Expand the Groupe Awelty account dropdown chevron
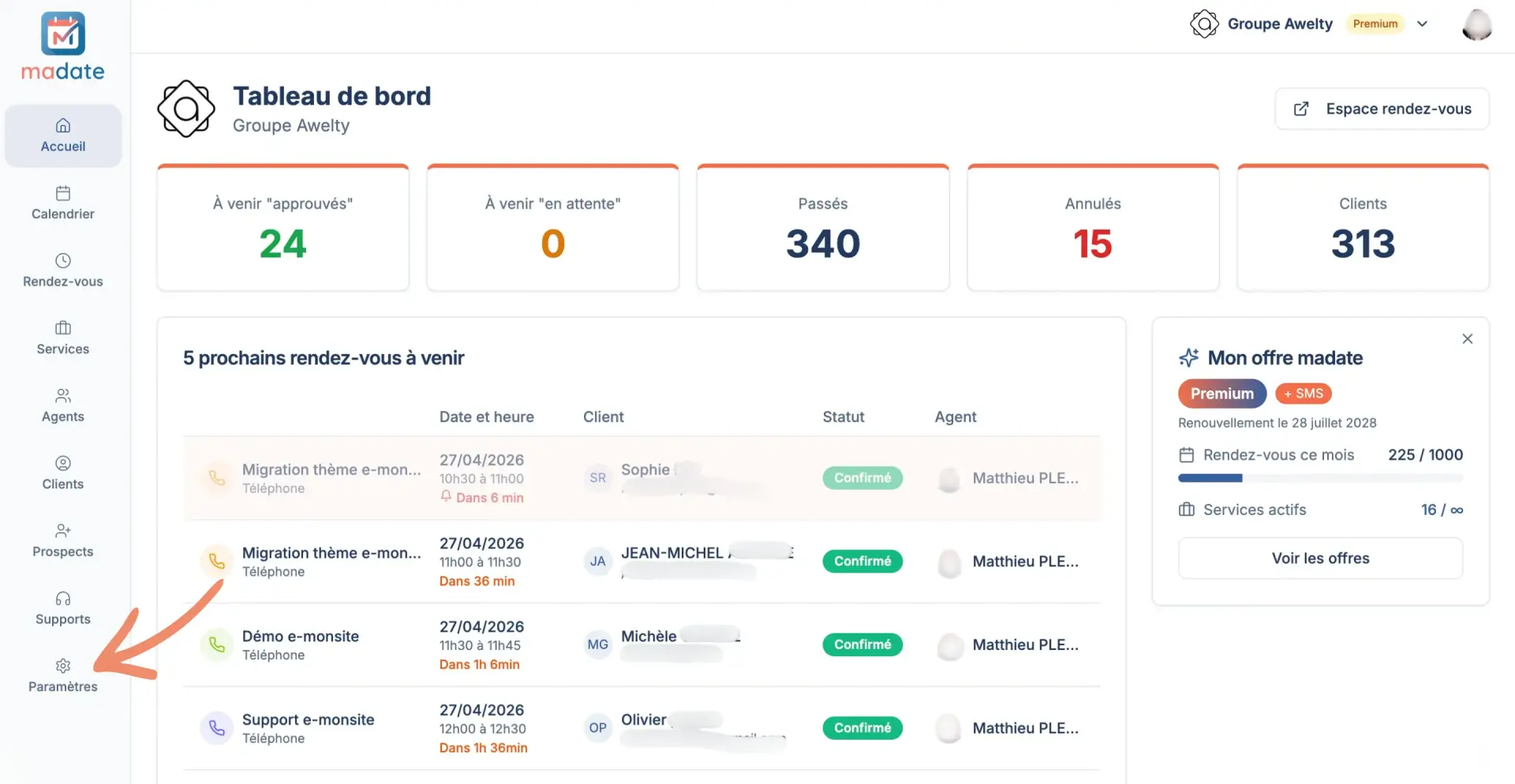Screen dimensions: 1515x784 (1423, 24)
